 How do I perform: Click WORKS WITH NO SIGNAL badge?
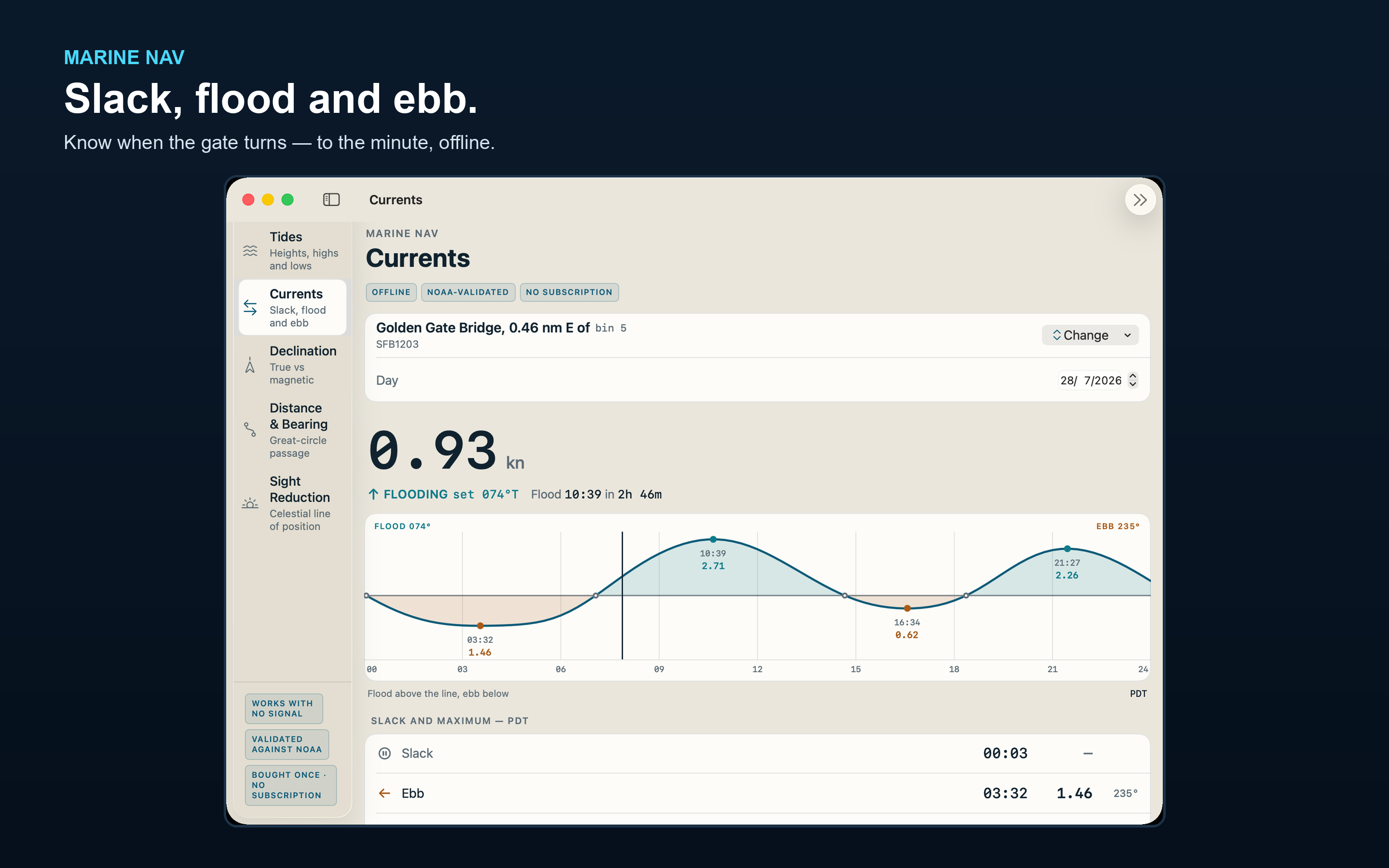tap(284, 708)
